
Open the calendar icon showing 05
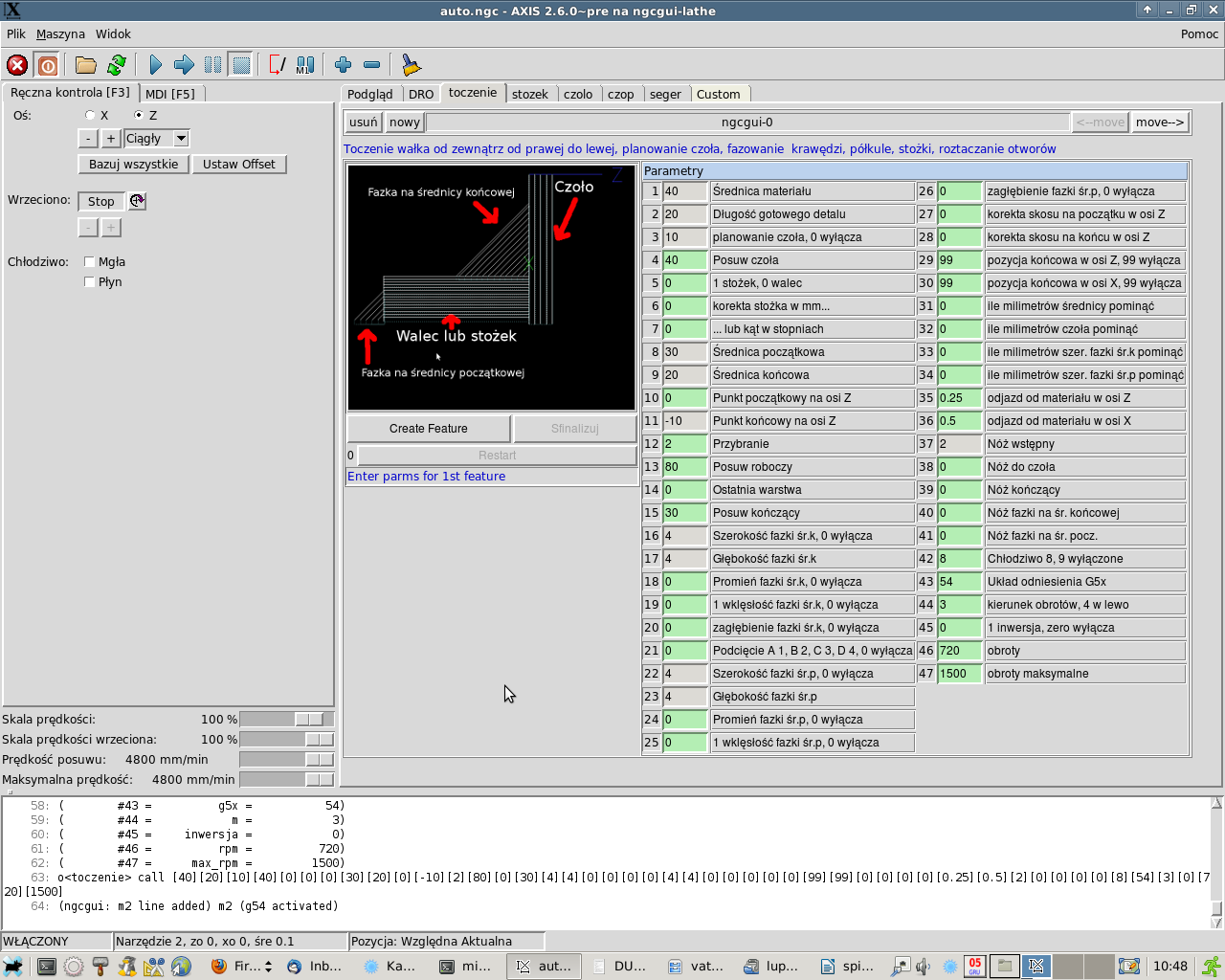(x=974, y=966)
